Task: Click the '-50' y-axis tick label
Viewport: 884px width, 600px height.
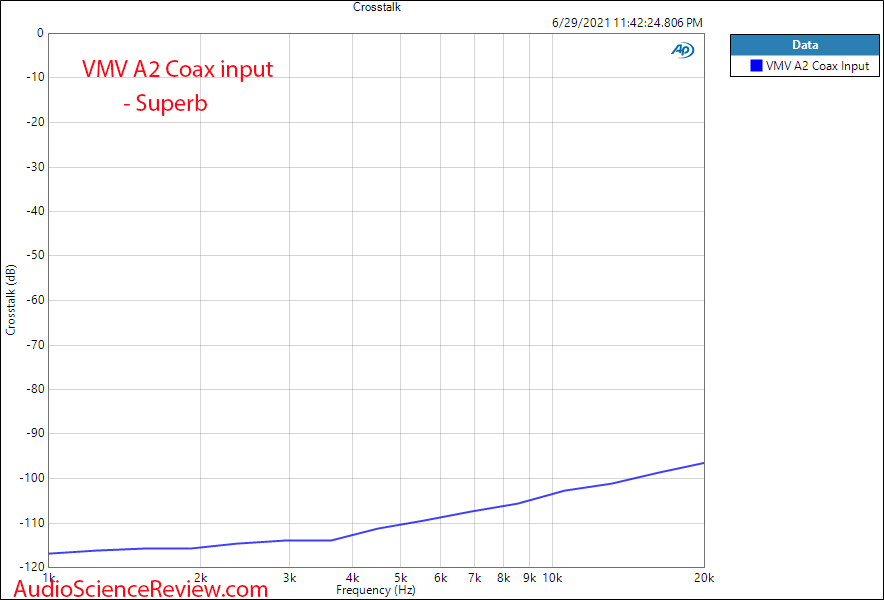Action: [x=35, y=255]
